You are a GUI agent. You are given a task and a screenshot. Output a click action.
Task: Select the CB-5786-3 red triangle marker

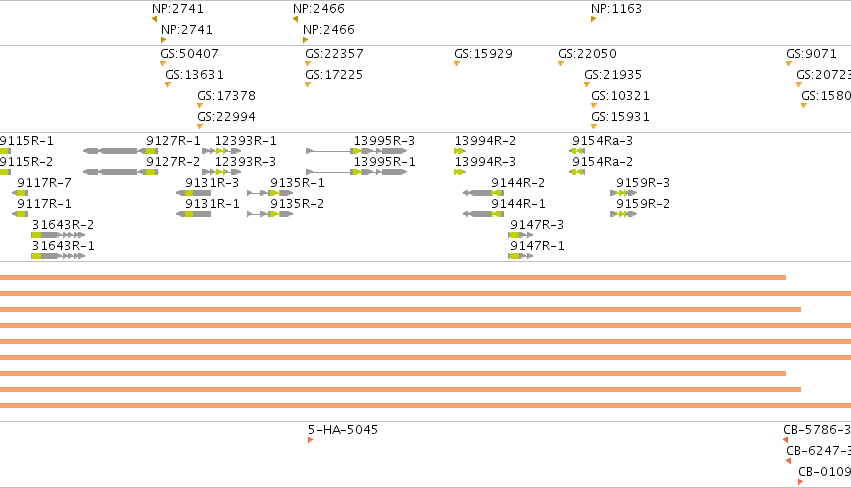(x=785, y=440)
